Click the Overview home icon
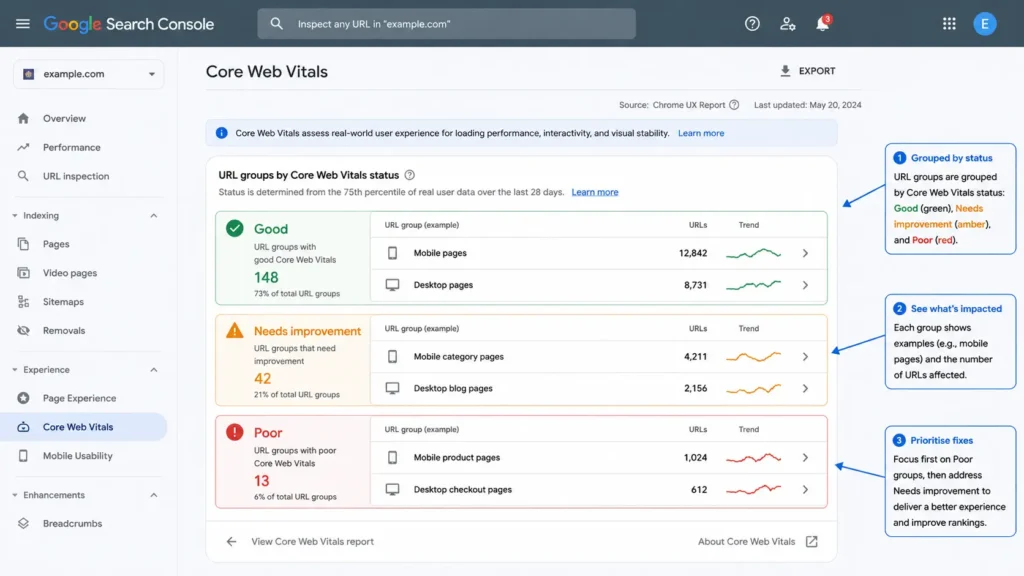The width and height of the screenshot is (1024, 576). (24, 118)
